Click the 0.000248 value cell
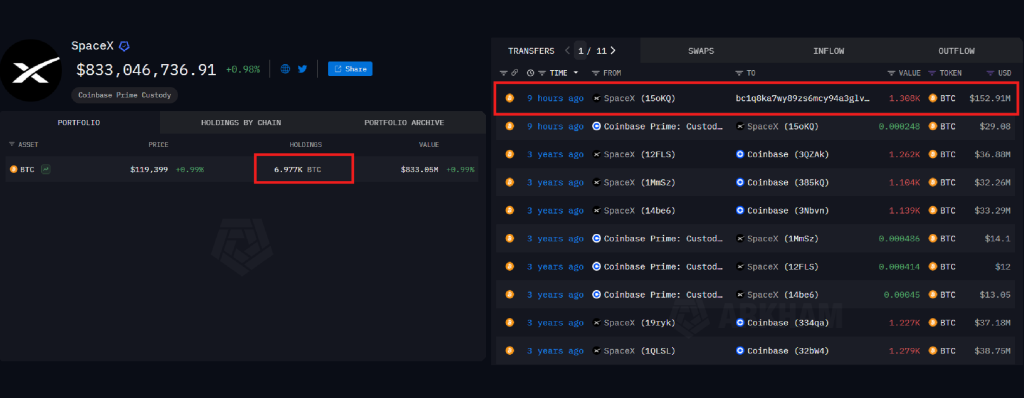This screenshot has height=398, width=1024. tap(900, 127)
